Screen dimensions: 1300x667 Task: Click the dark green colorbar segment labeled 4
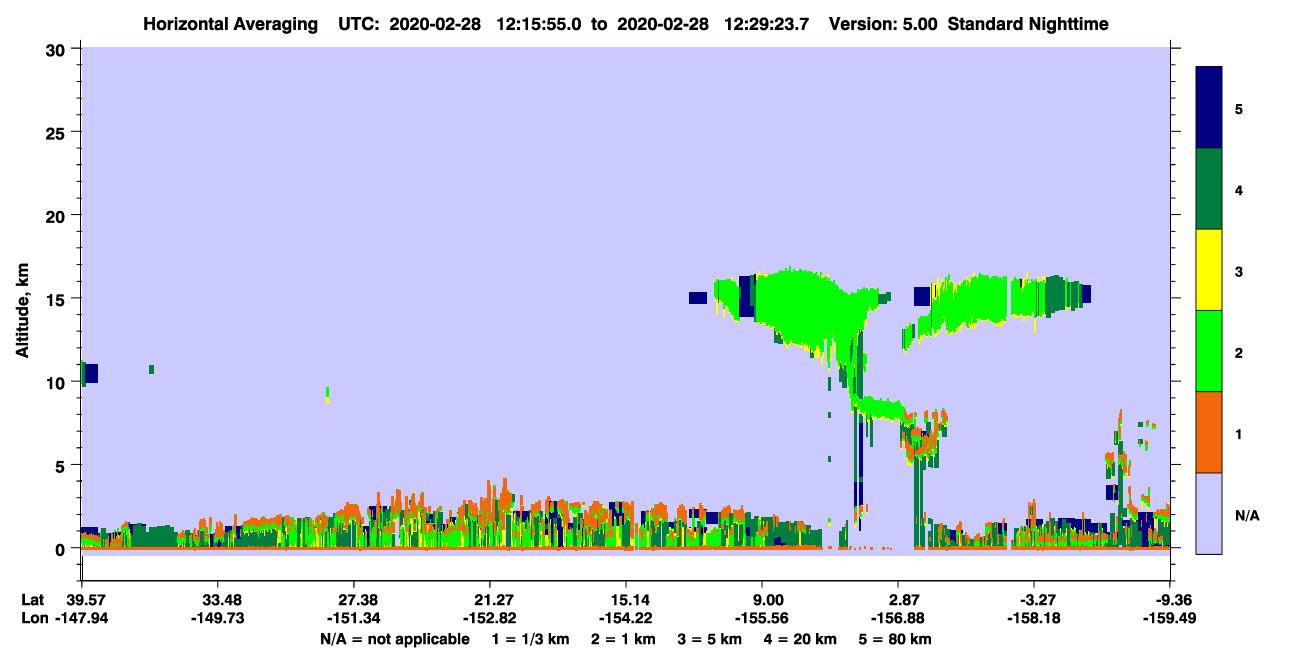pyautogui.click(x=1209, y=189)
